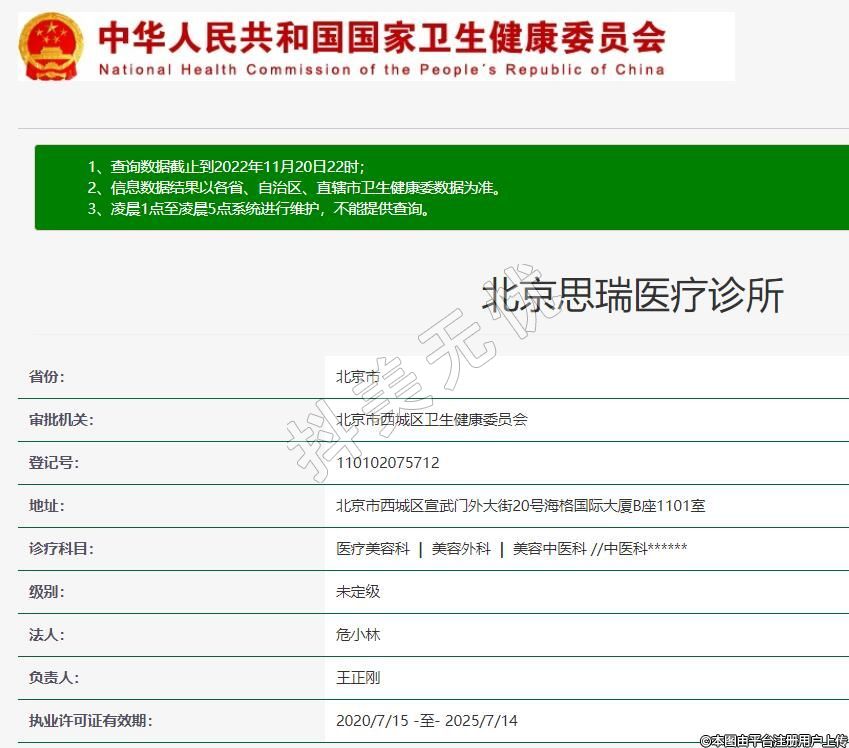
Task: Click the 审批机关 row label
Action: [x=61, y=420]
